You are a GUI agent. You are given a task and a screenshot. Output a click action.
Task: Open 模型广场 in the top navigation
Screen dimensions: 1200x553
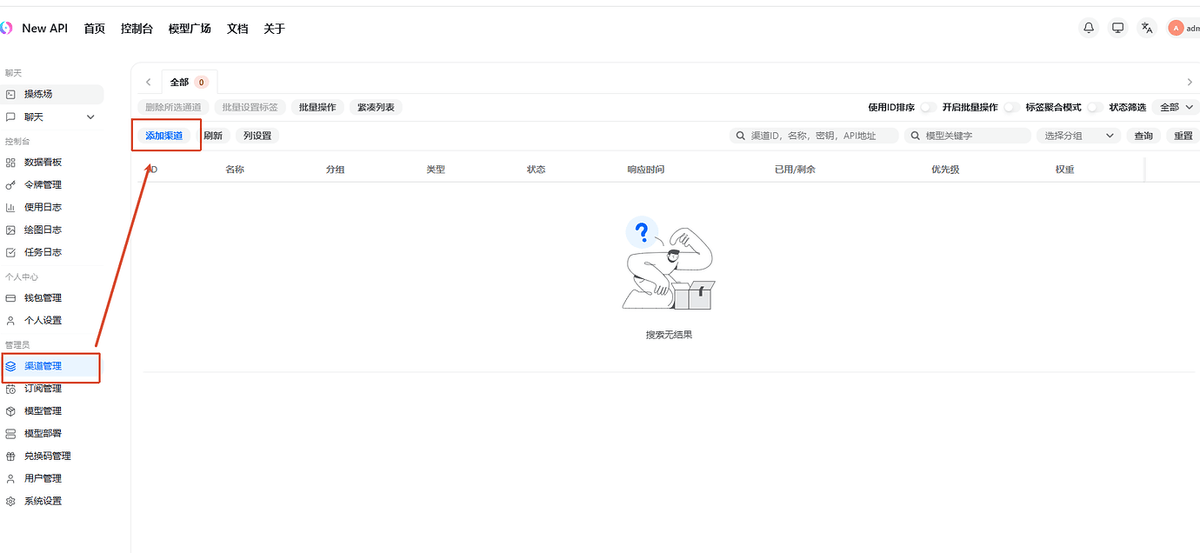190,28
